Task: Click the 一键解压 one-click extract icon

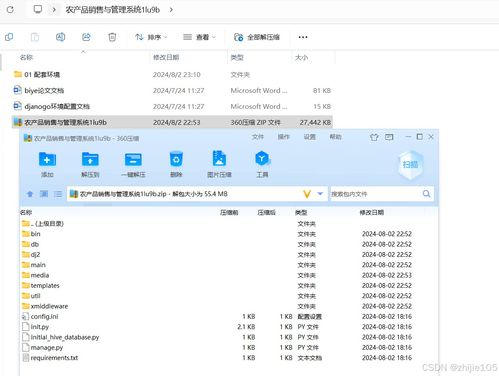Action: tap(133, 164)
